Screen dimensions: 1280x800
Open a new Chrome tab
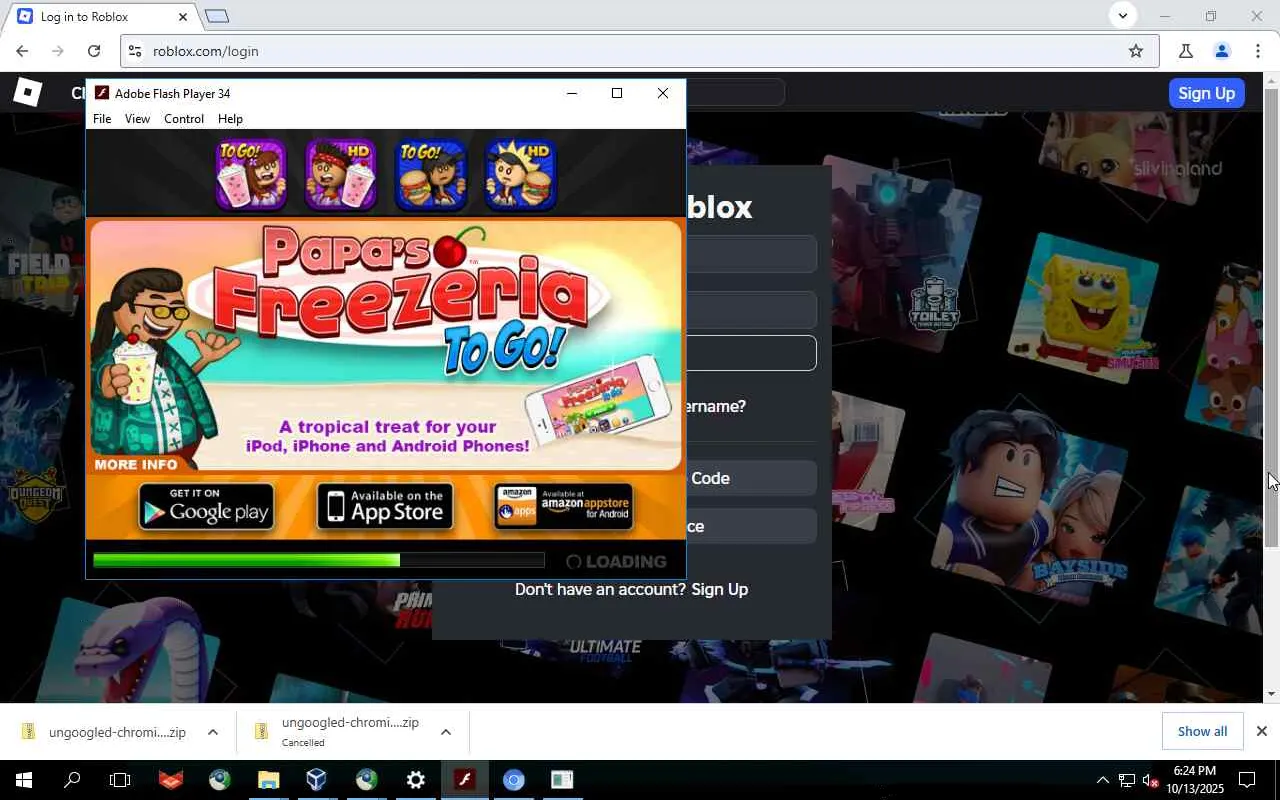(217, 16)
